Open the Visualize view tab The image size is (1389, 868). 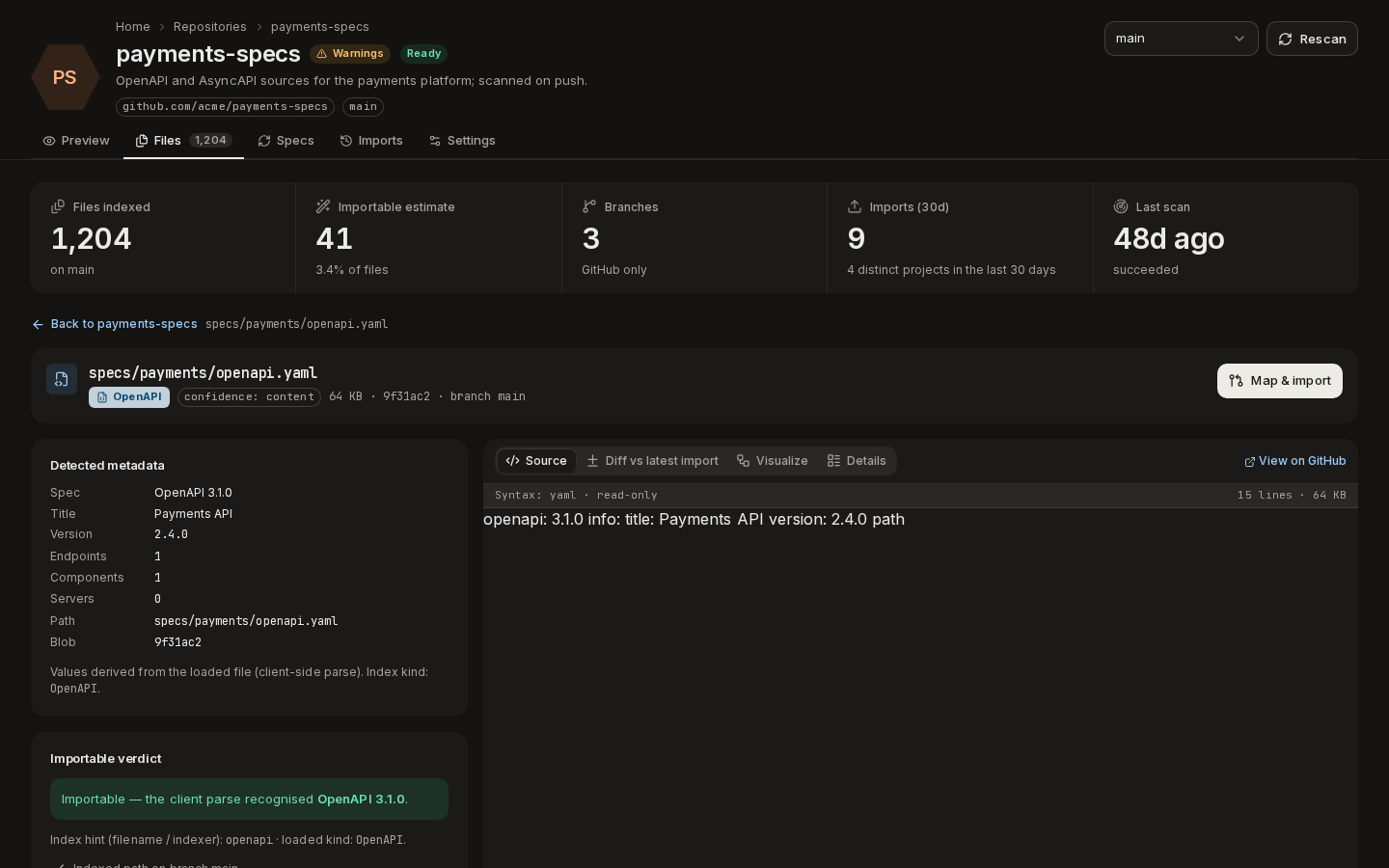point(772,461)
